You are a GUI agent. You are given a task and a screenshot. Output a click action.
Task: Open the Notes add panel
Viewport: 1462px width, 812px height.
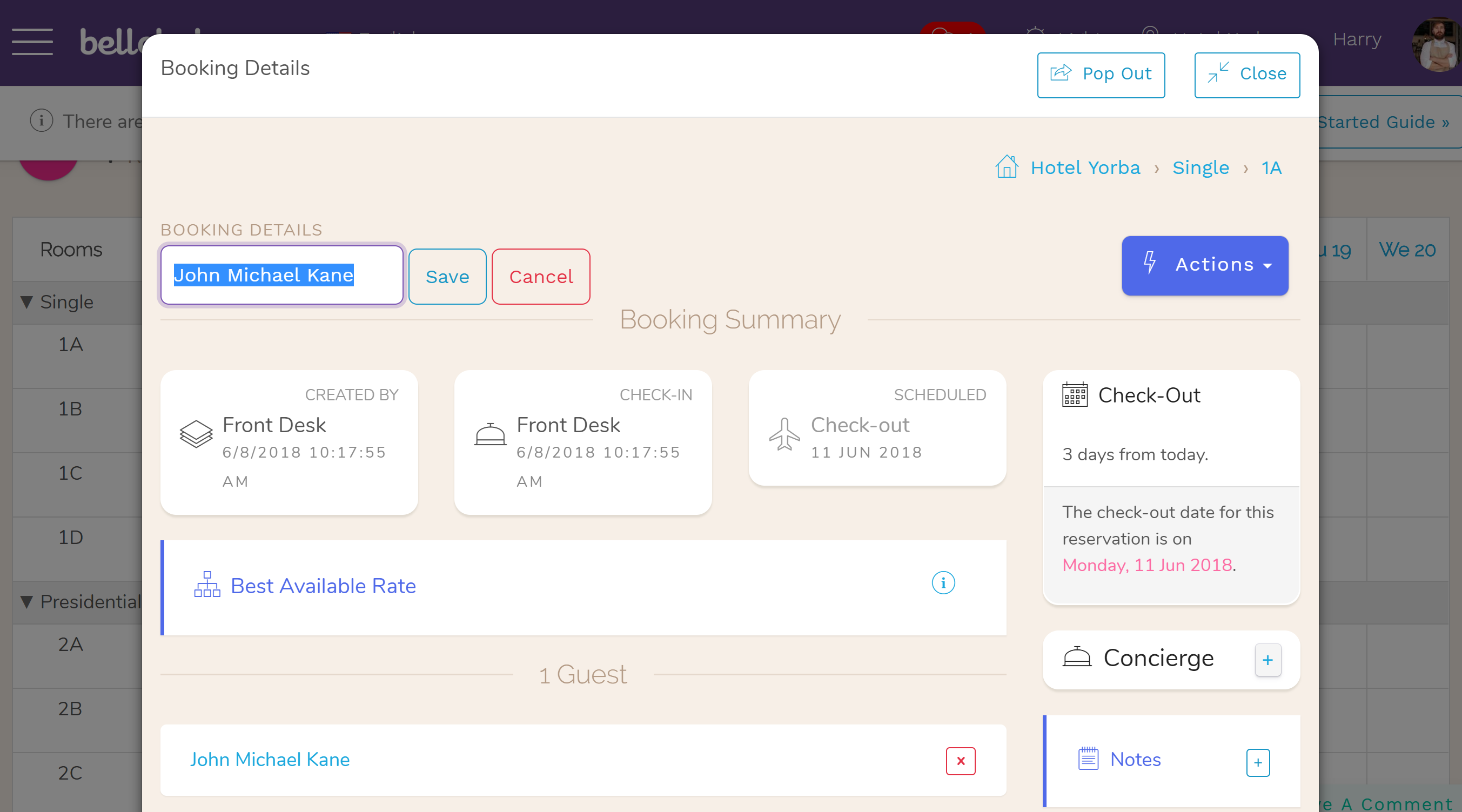coord(1258,759)
